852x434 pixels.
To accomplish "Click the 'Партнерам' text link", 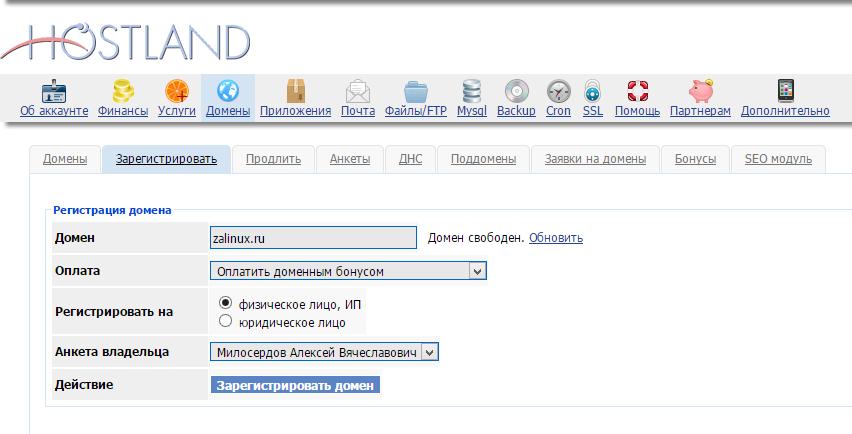I will 700,111.
